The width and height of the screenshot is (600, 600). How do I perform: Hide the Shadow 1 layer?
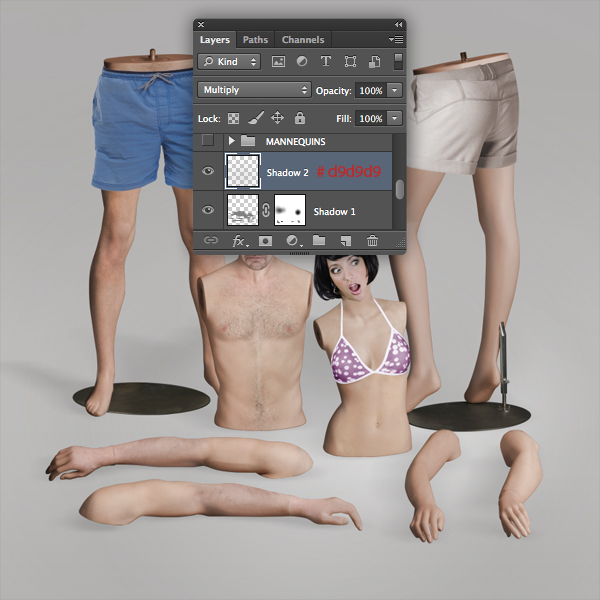[x=208, y=210]
